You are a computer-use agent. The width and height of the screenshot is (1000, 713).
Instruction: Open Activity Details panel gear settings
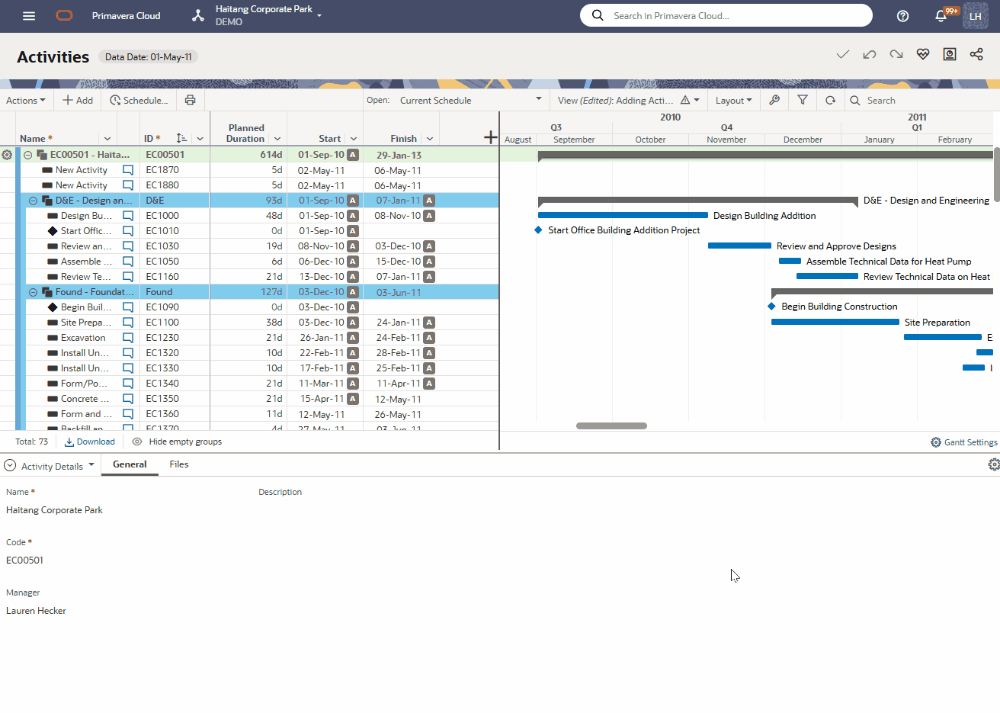tap(994, 464)
